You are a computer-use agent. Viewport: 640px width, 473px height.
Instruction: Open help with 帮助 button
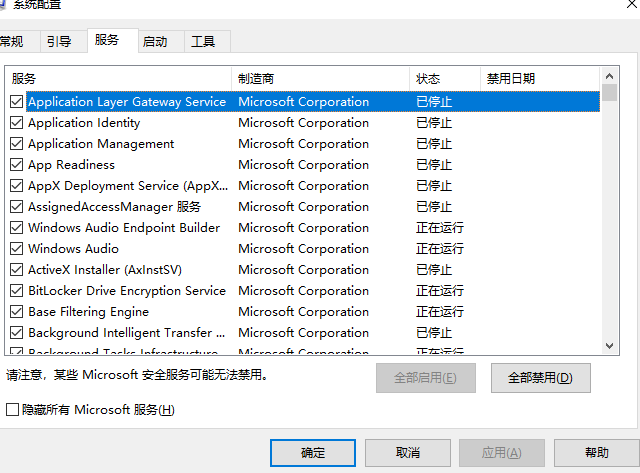tap(597, 453)
